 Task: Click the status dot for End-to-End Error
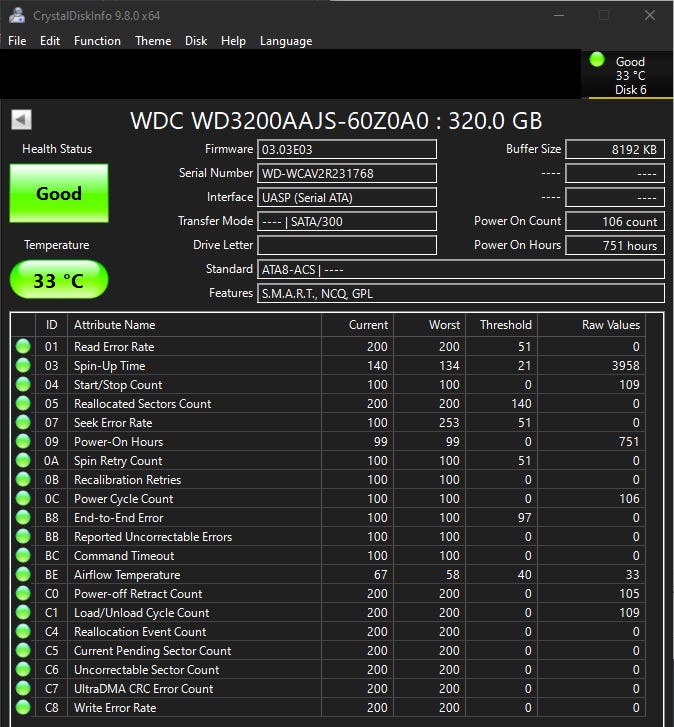click(23, 517)
